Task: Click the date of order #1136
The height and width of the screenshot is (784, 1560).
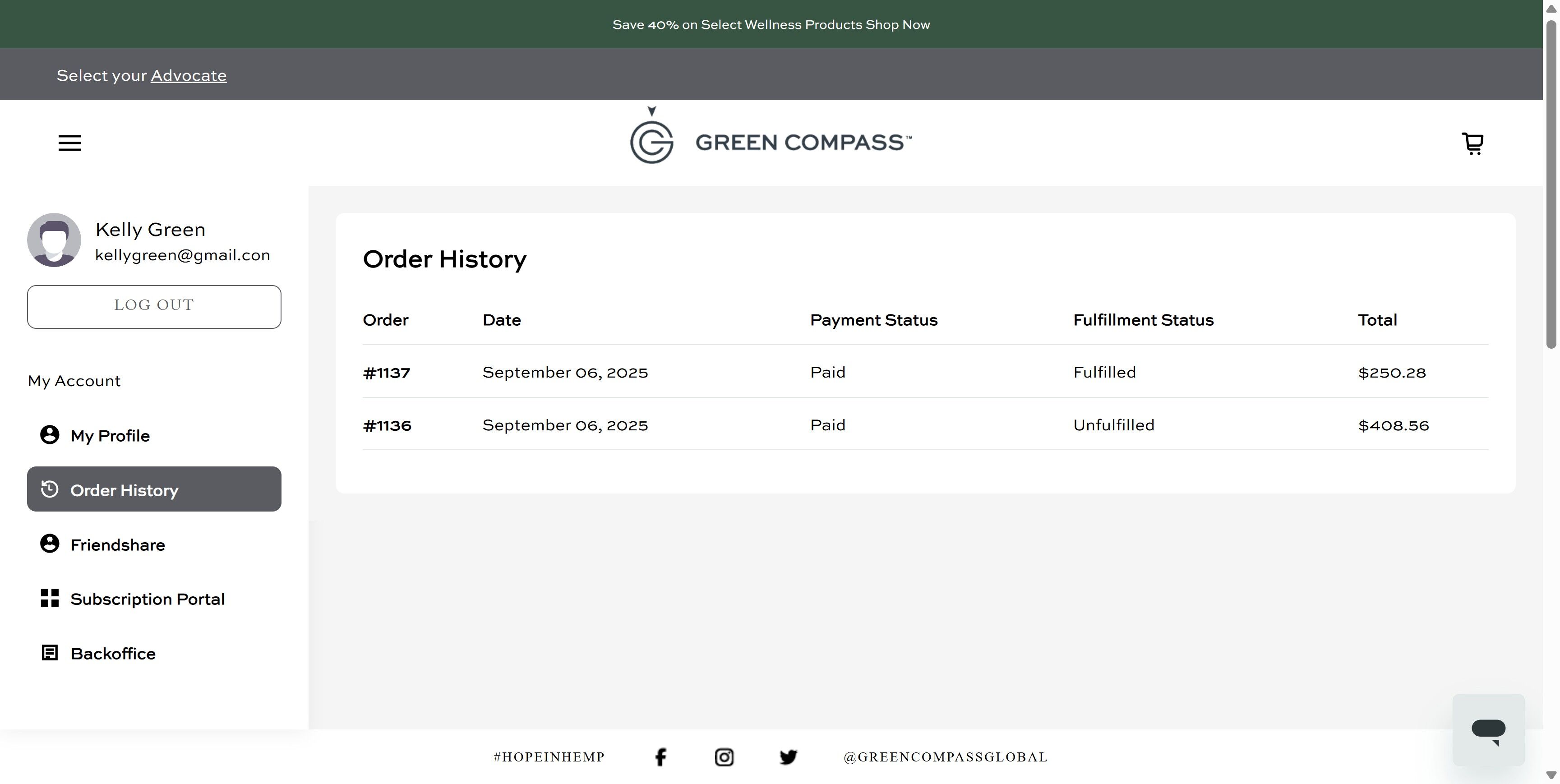Action: point(565,425)
